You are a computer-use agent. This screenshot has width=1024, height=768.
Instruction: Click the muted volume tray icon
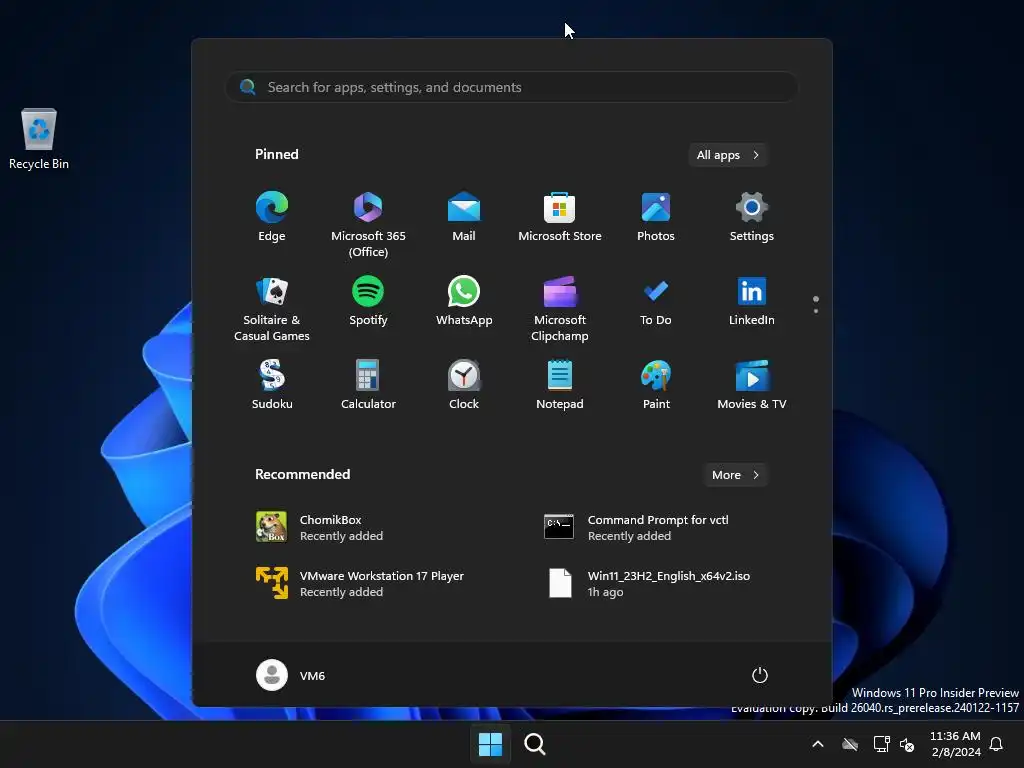click(906, 744)
